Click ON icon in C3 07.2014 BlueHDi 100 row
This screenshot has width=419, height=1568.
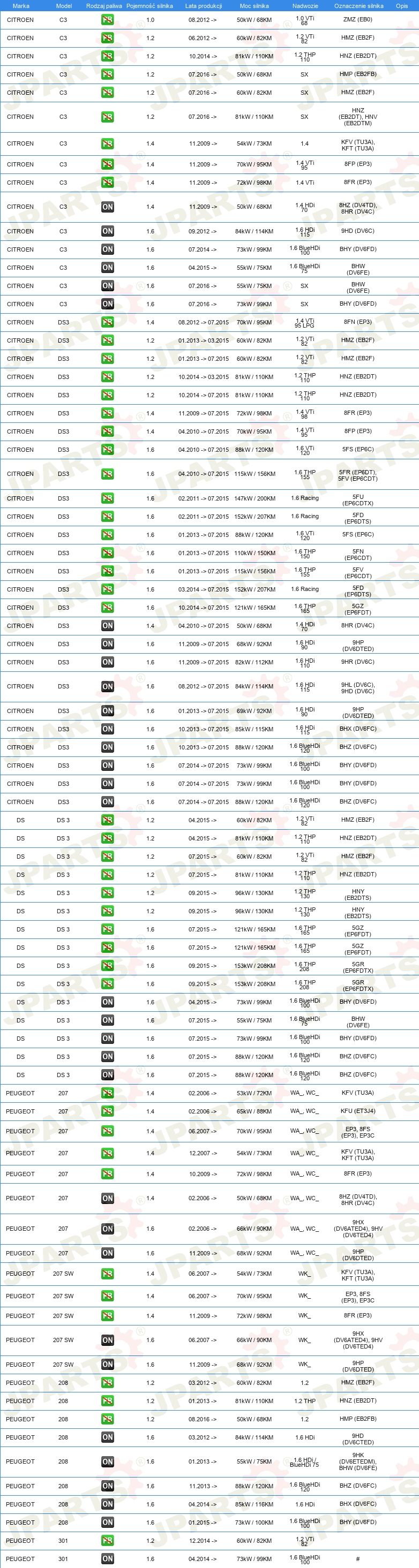tap(107, 249)
